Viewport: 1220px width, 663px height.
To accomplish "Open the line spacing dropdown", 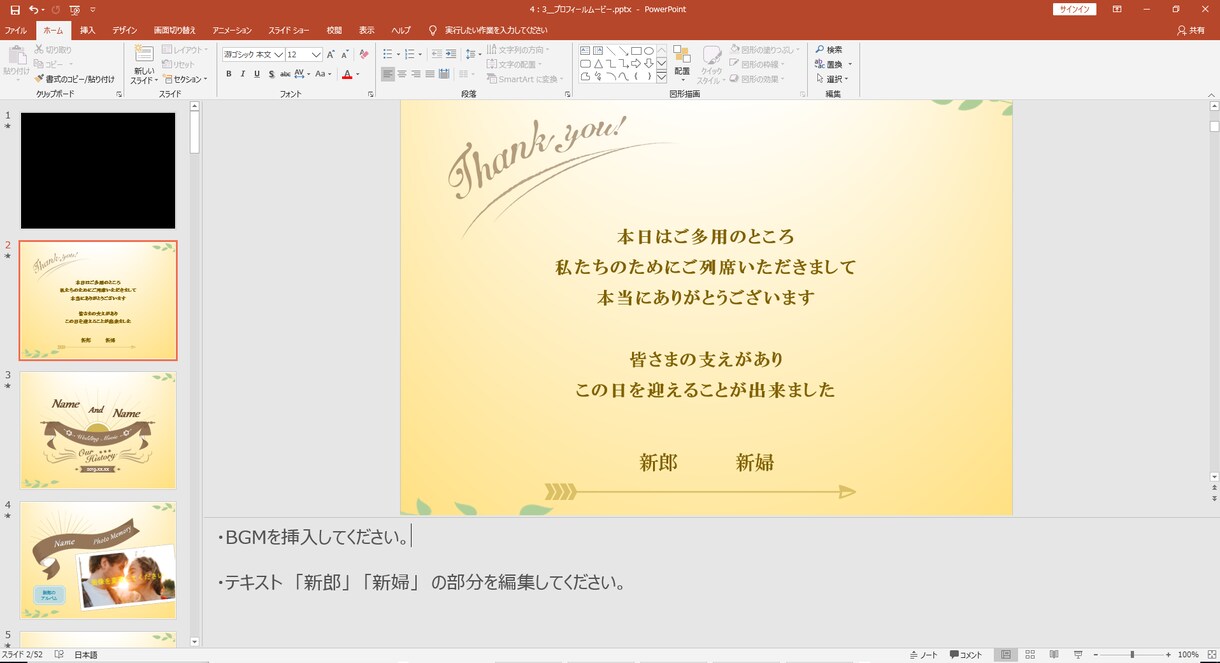I will click(x=473, y=54).
